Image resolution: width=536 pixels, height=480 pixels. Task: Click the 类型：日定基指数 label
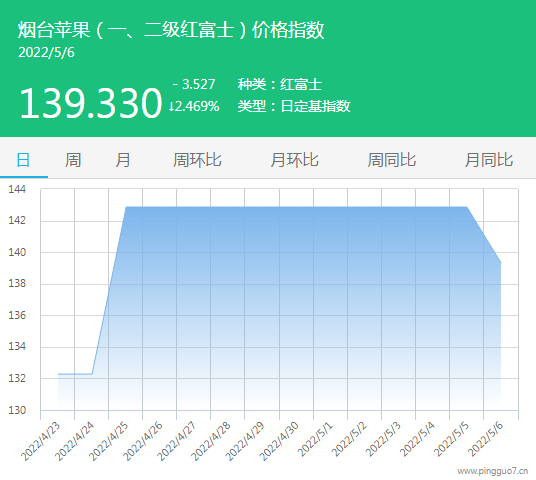pyautogui.click(x=294, y=106)
